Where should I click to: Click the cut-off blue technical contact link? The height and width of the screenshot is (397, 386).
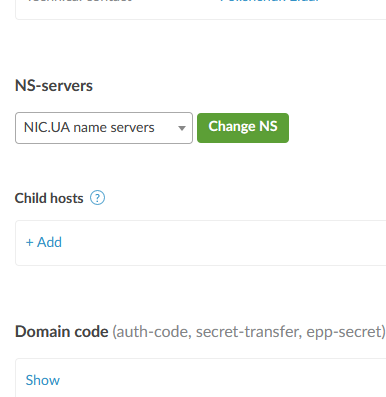click(269, 1)
